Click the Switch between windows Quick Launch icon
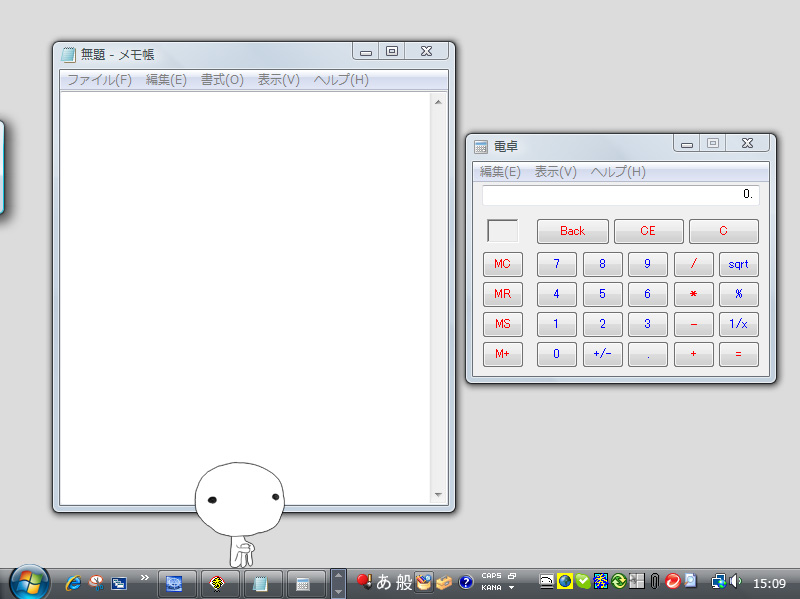 [119, 583]
